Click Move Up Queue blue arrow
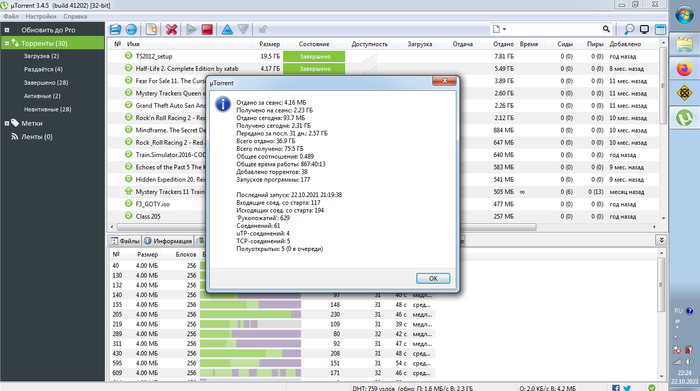The width and height of the screenshot is (700, 391). tap(227, 29)
